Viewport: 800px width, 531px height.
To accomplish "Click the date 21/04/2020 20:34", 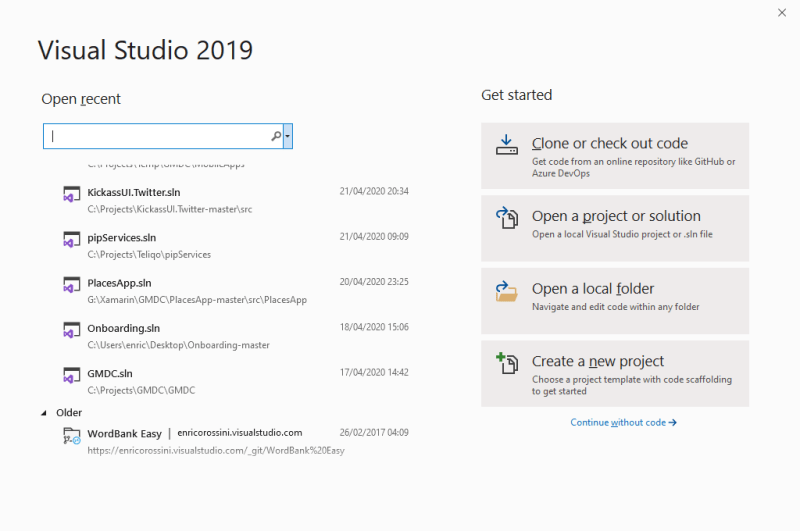I will coord(374,191).
